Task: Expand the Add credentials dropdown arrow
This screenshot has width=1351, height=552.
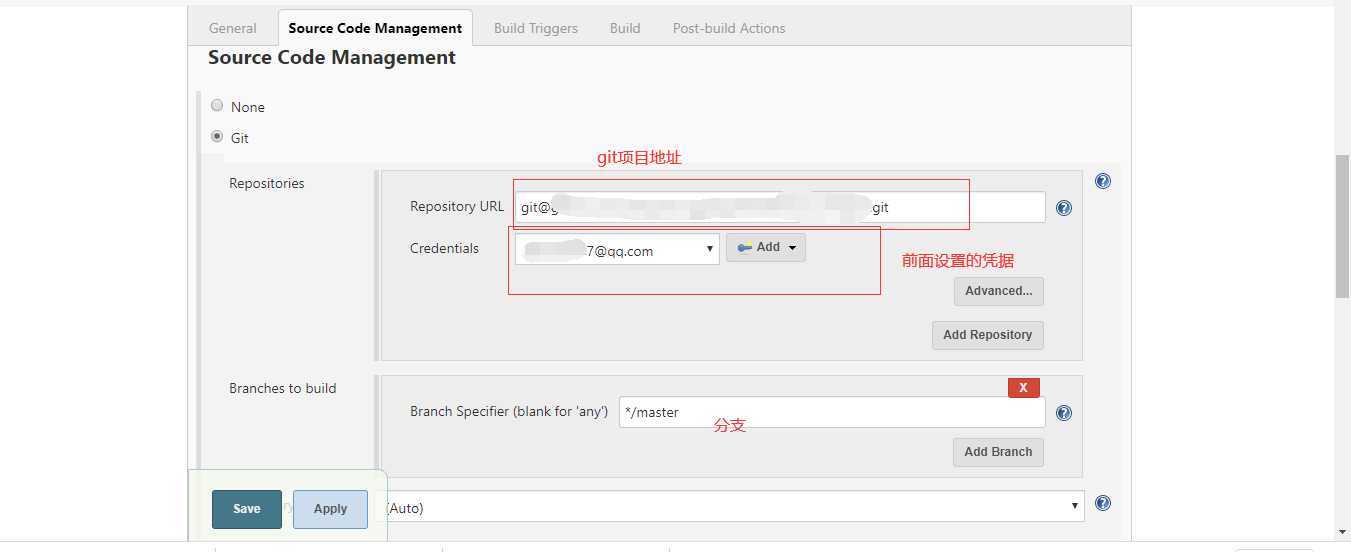Action: (x=792, y=248)
